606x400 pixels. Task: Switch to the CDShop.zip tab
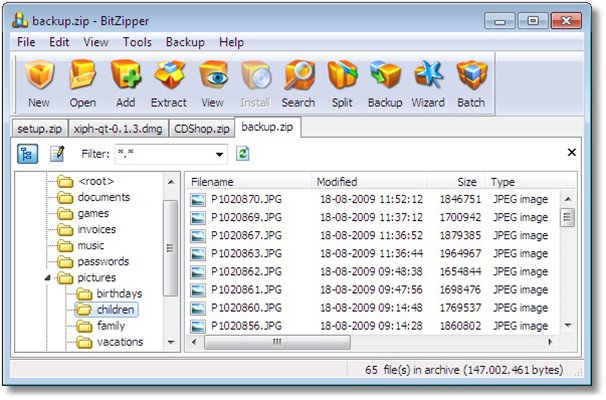click(202, 129)
